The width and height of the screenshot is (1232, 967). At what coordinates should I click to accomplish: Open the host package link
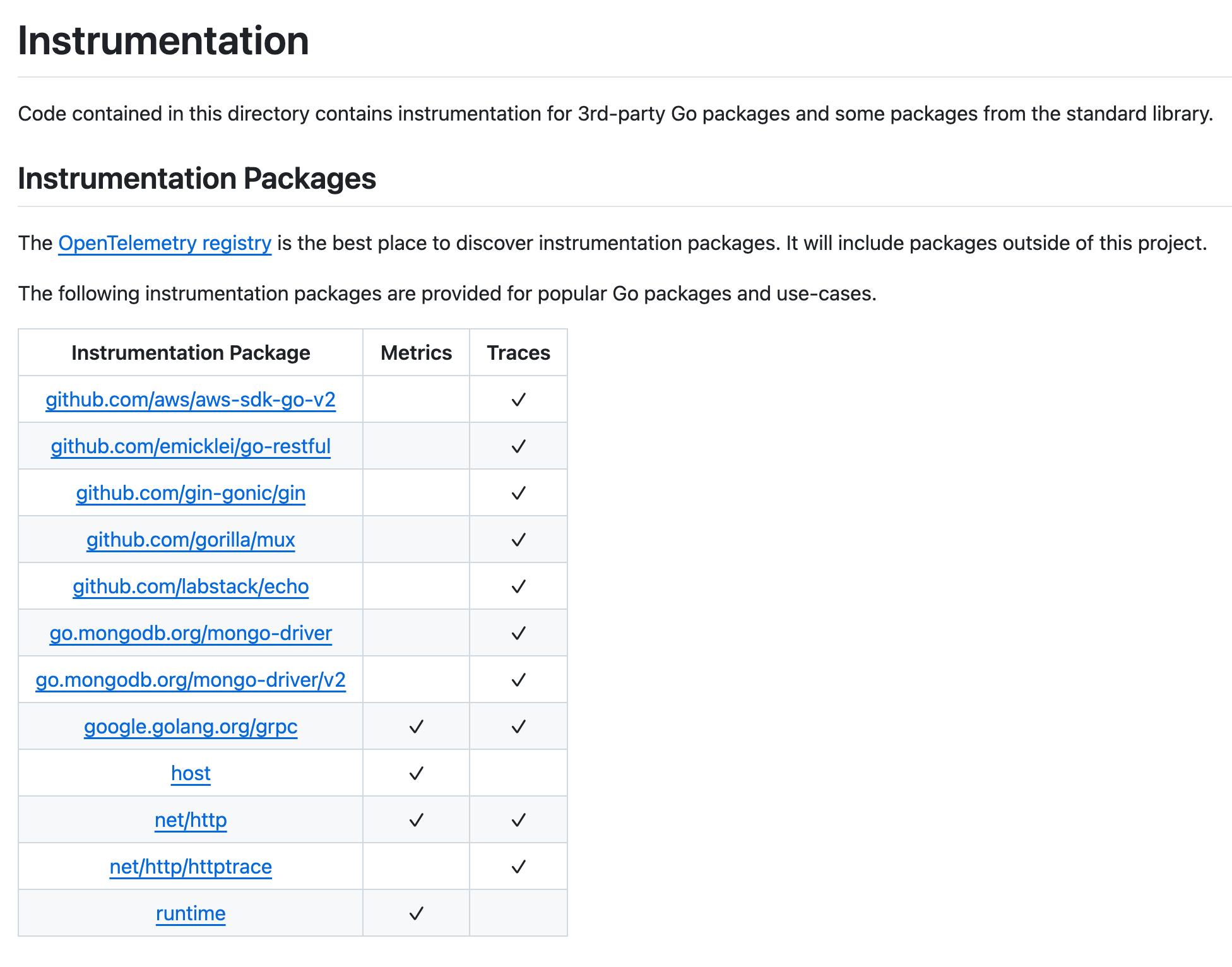coord(191,773)
